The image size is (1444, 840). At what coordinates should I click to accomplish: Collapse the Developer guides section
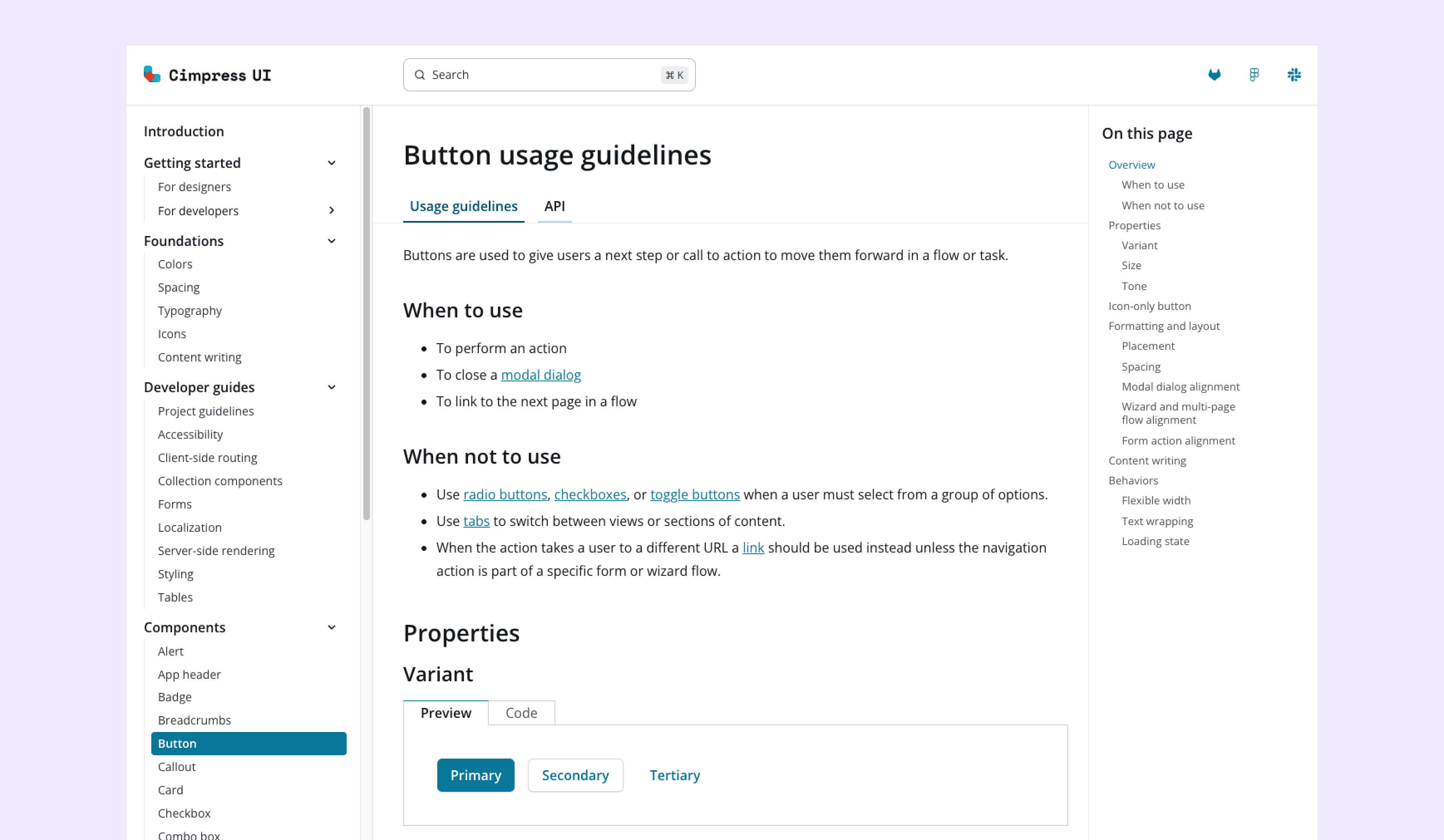coord(331,388)
